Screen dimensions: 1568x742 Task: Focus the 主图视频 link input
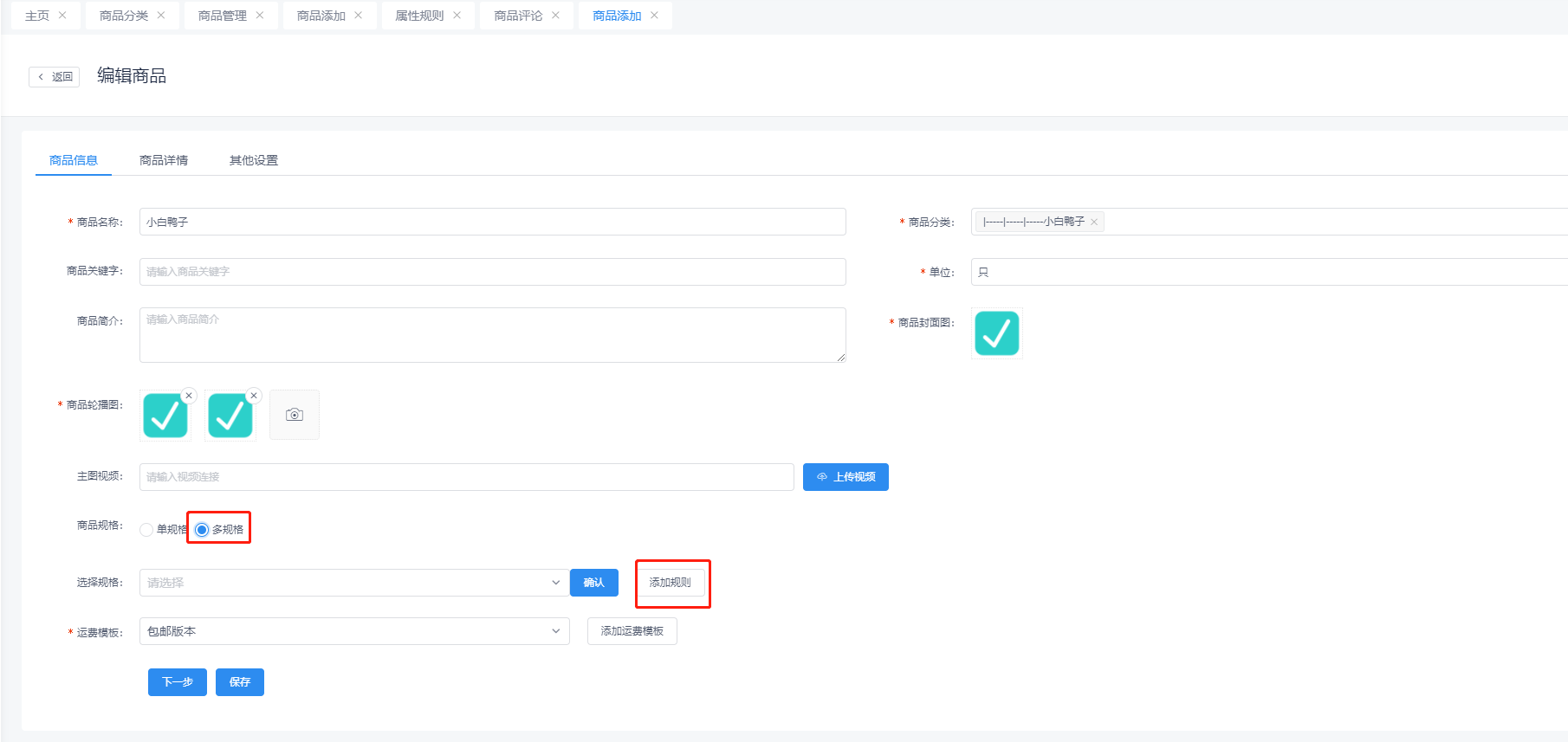point(467,477)
